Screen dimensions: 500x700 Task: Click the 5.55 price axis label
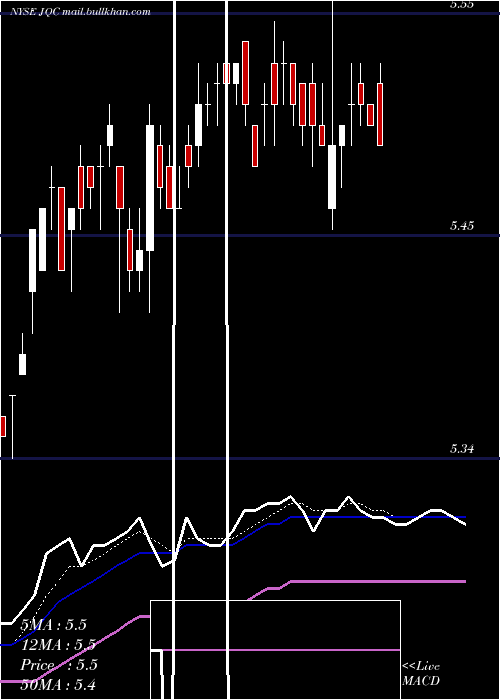pos(462,4)
